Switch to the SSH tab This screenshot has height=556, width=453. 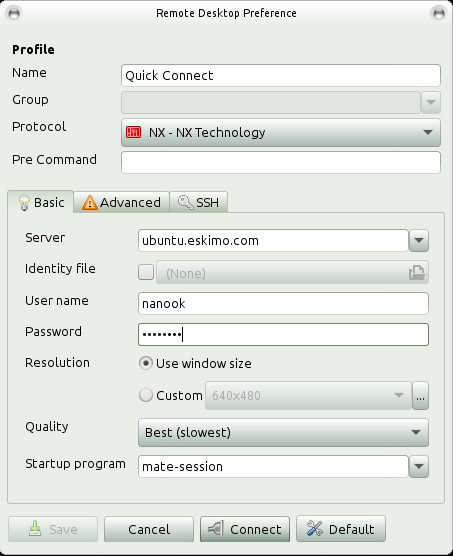pyautogui.click(x=198, y=202)
